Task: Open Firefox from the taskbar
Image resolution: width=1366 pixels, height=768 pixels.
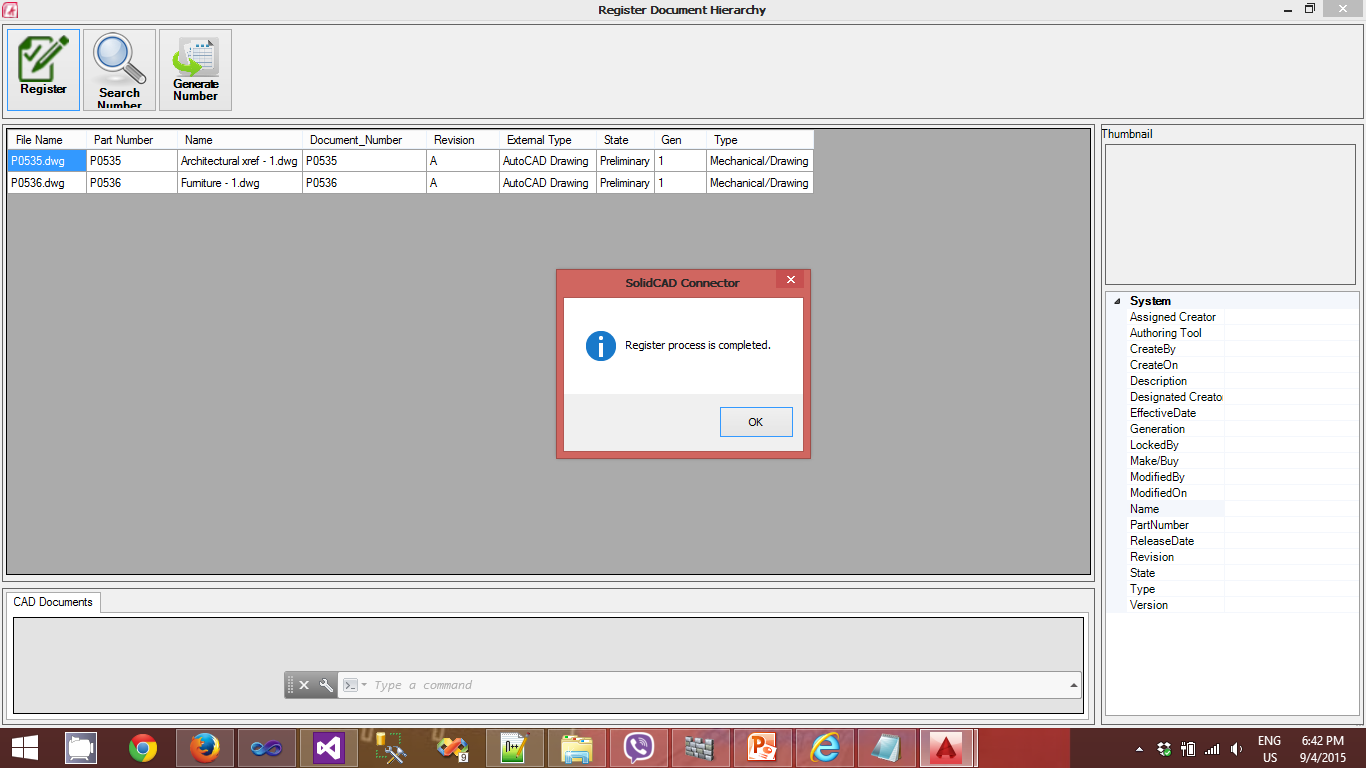Action: click(x=205, y=748)
